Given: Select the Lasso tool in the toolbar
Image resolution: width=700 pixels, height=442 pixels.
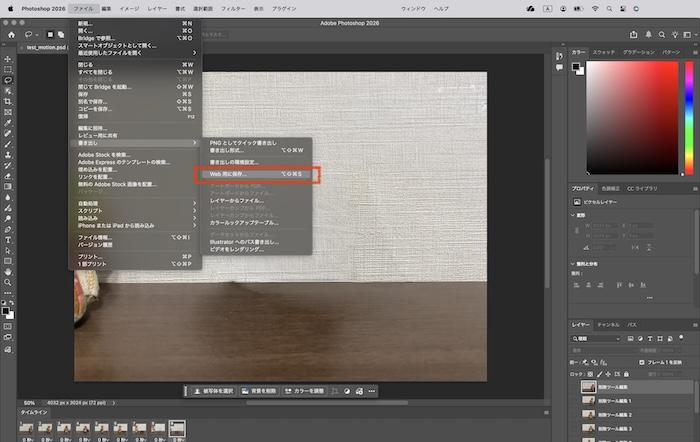Looking at the screenshot, I should coord(8,80).
